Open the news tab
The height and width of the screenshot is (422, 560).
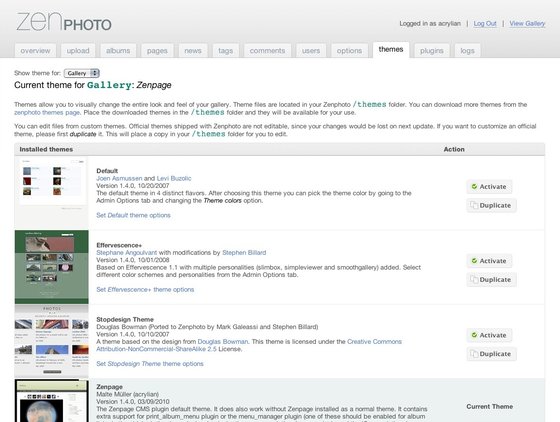coord(193,51)
